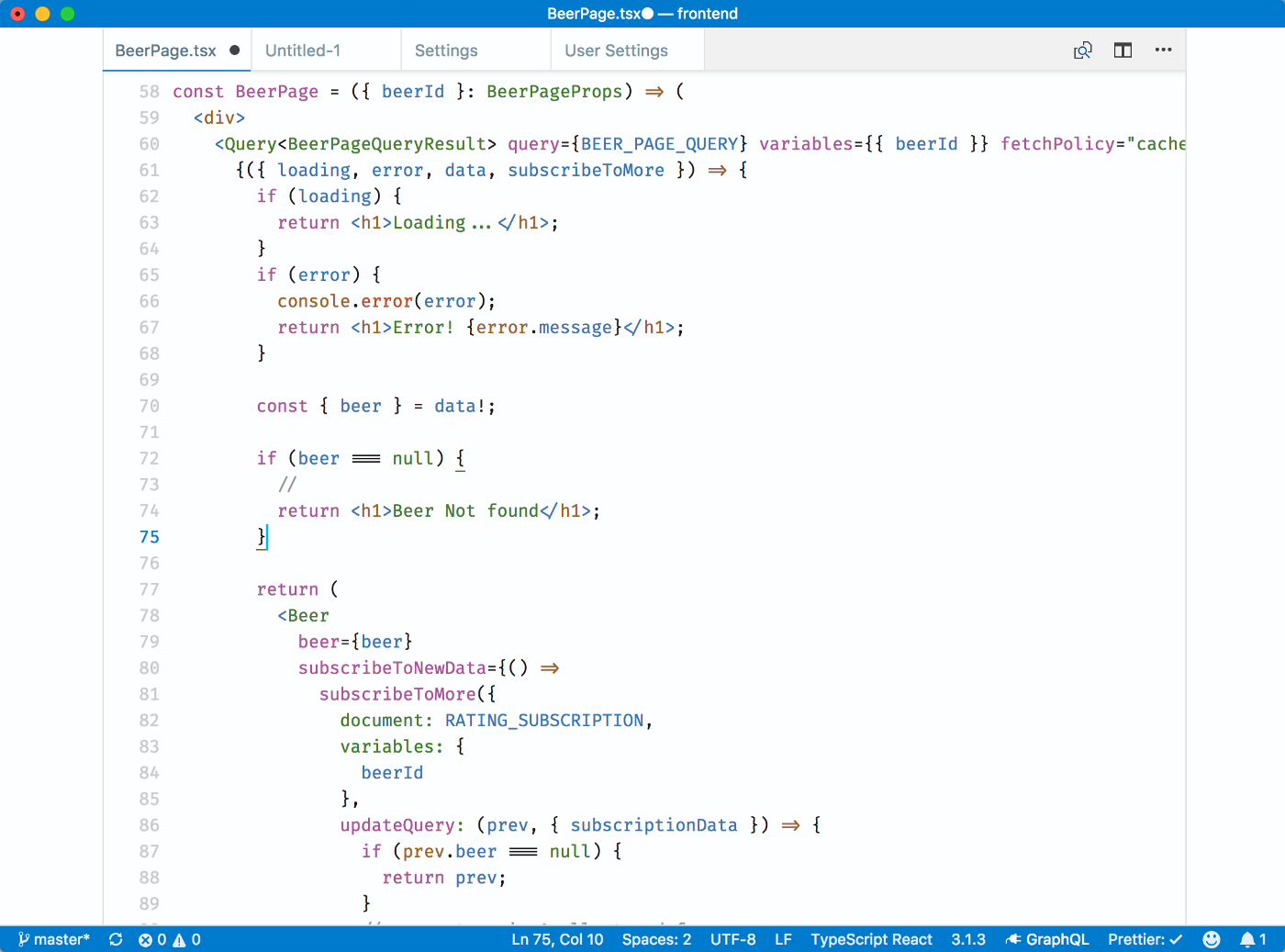
Task: Click 'Beer Not found' text on line 74
Action: point(465,511)
